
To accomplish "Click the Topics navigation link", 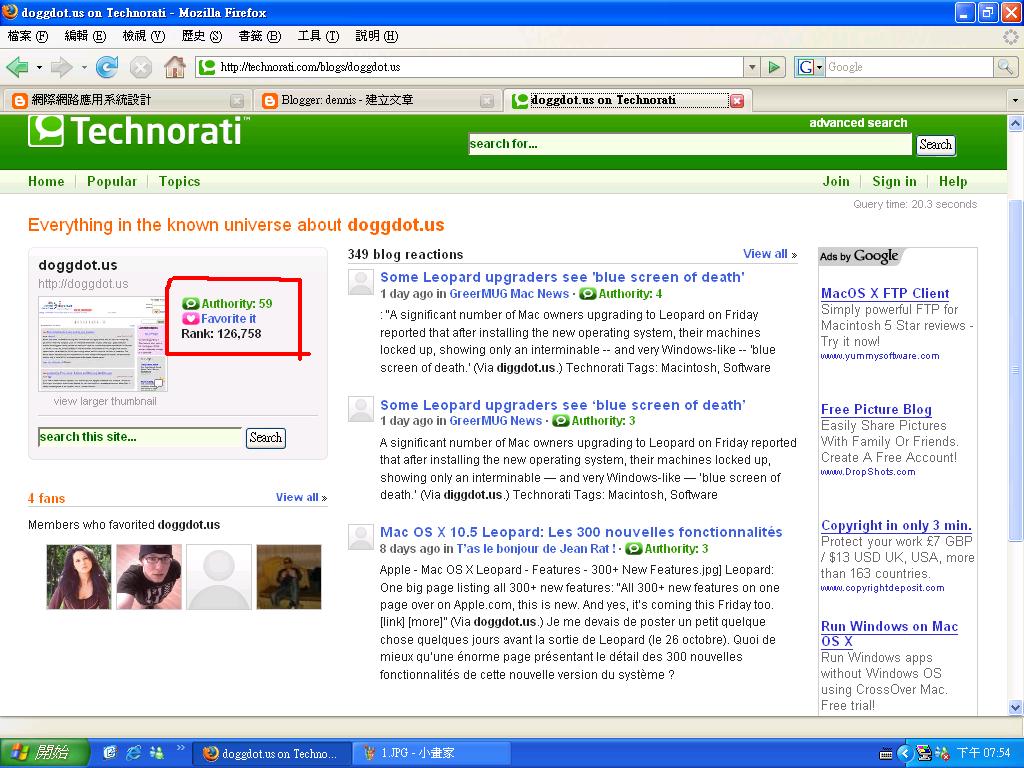I will (179, 182).
